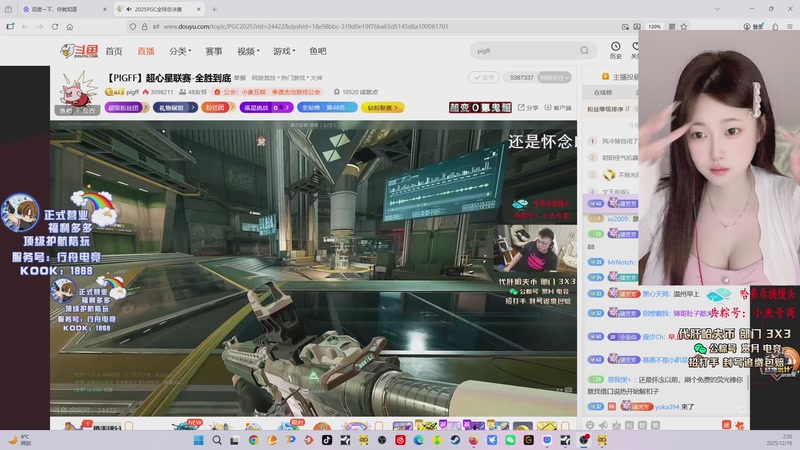Open the 礼物展馆 button
The image size is (800, 450).
[175, 108]
